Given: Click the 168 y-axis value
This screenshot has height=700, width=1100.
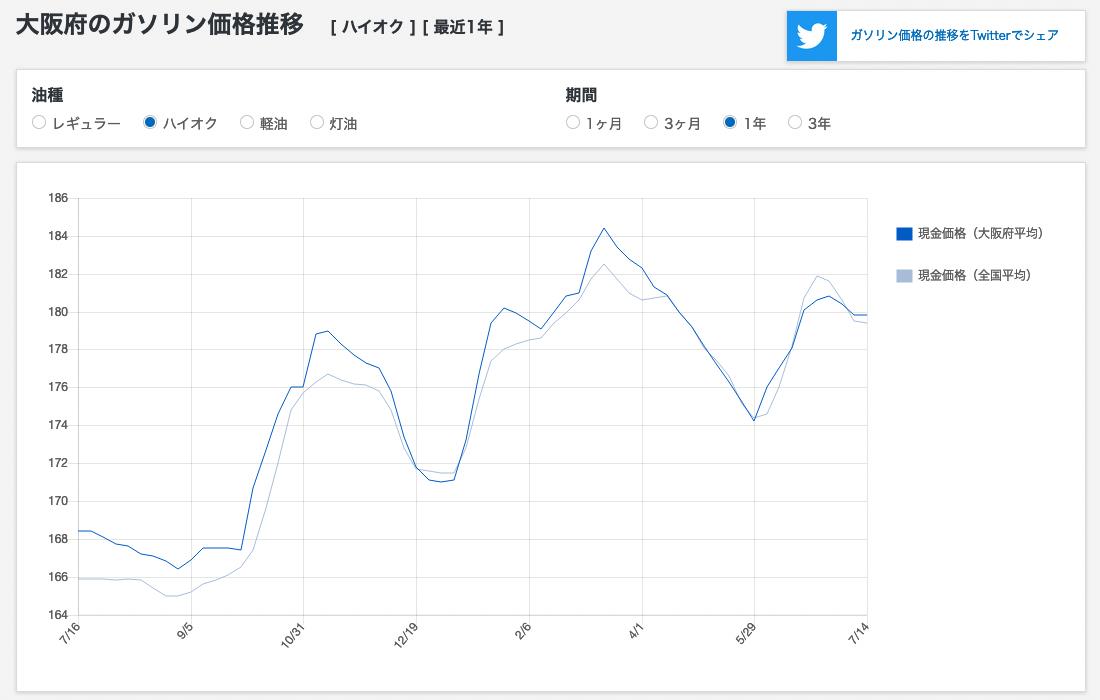Looking at the screenshot, I should pos(58,539).
